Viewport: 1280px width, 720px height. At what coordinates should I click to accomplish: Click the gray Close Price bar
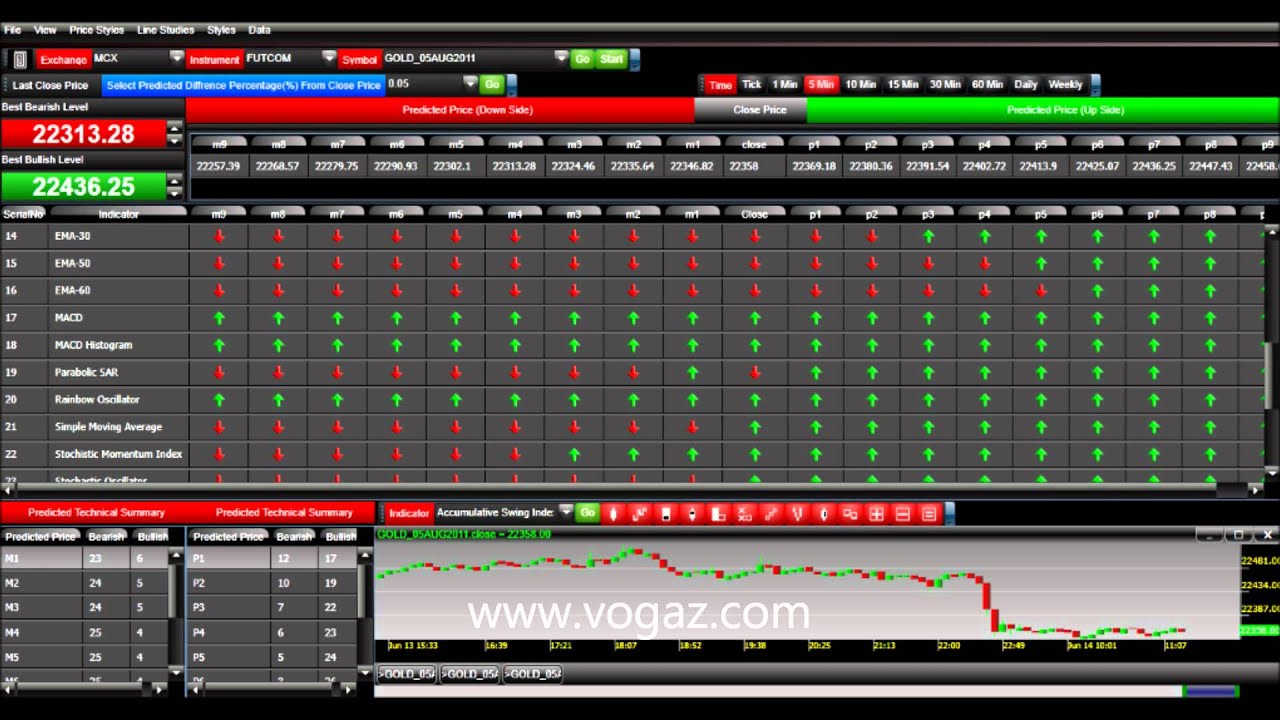point(750,110)
